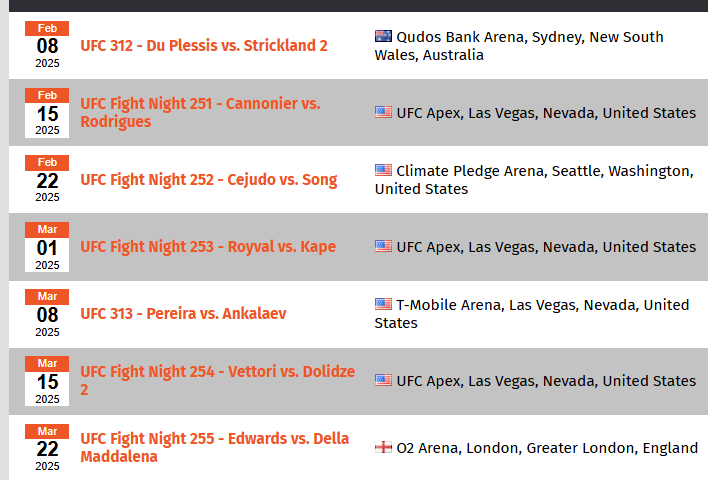Screen dimensions: 708x480
Task: Click the US flag in the Mar 15 row
Action: tap(383, 381)
